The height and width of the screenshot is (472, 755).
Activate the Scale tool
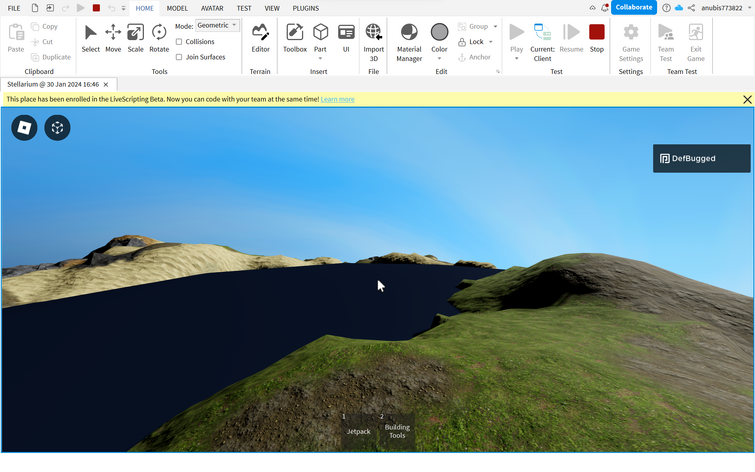[135, 39]
